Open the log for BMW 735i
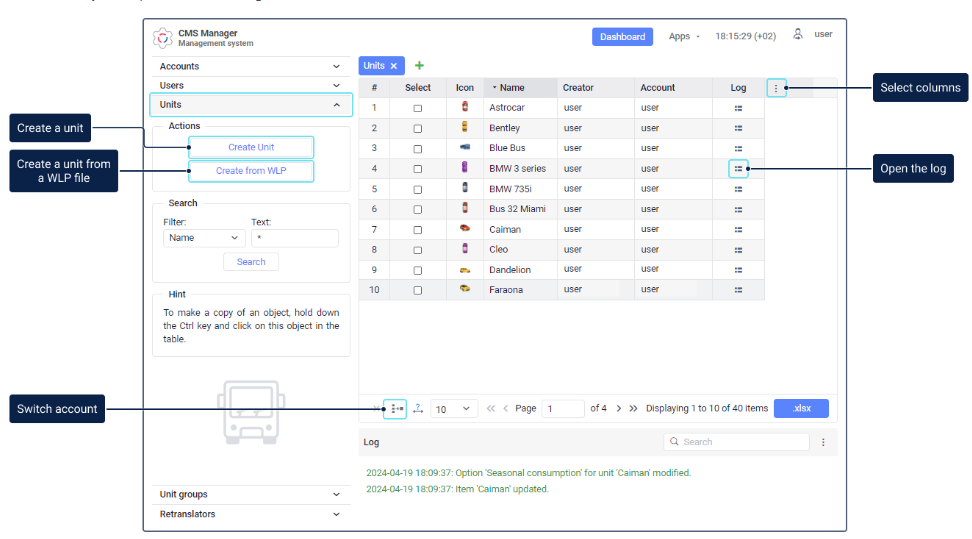Viewport: 972px width, 539px height. 738,189
